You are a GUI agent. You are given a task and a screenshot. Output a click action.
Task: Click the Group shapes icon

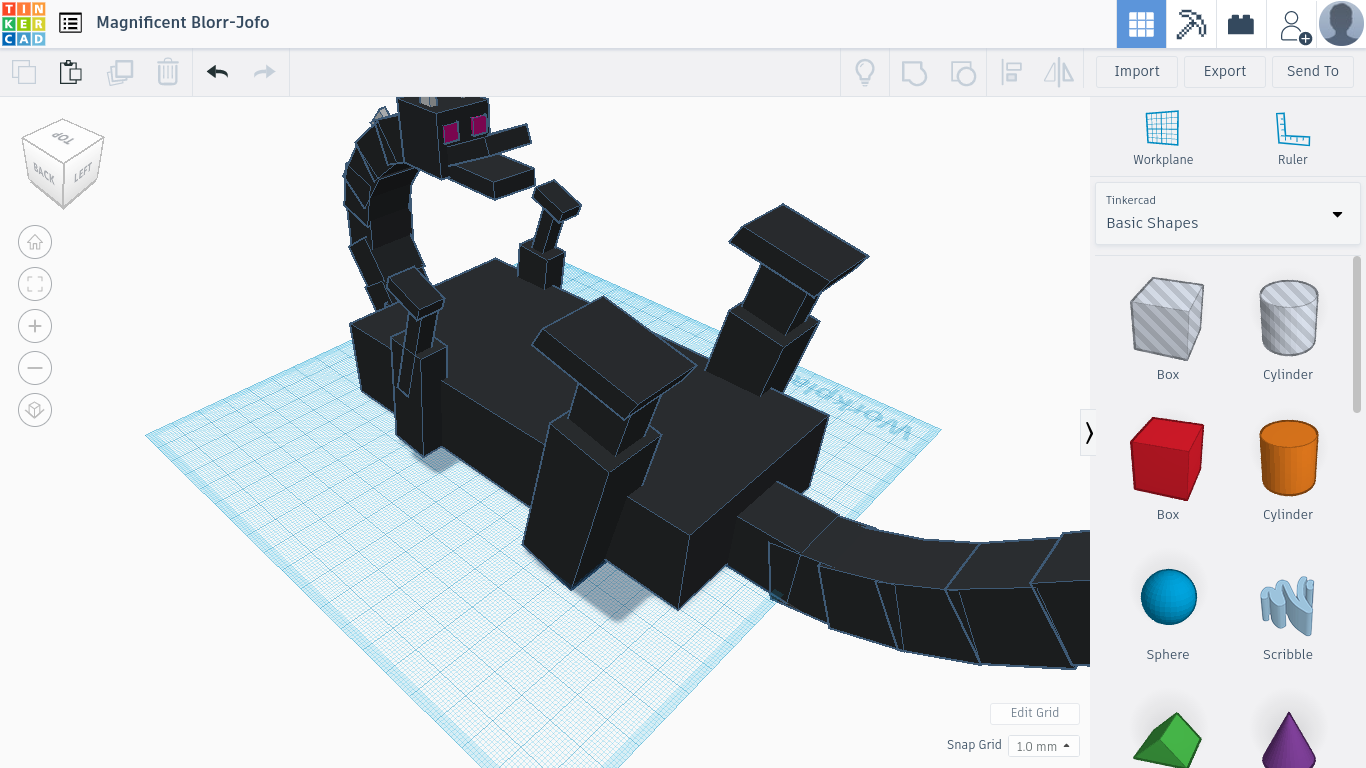tap(914, 72)
